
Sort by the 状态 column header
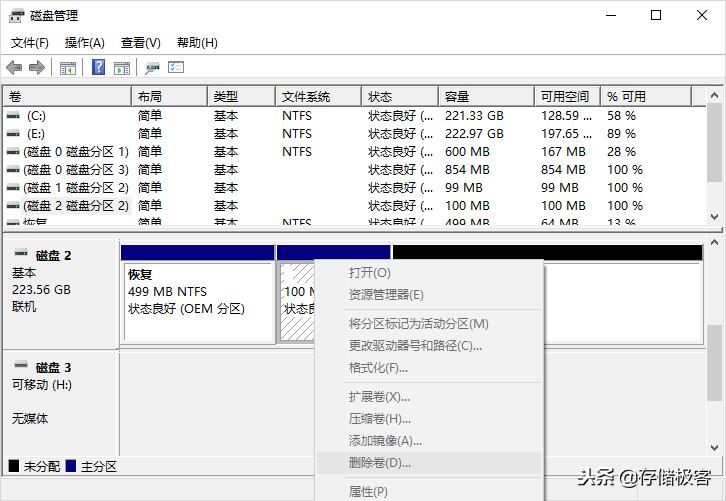tap(400, 96)
